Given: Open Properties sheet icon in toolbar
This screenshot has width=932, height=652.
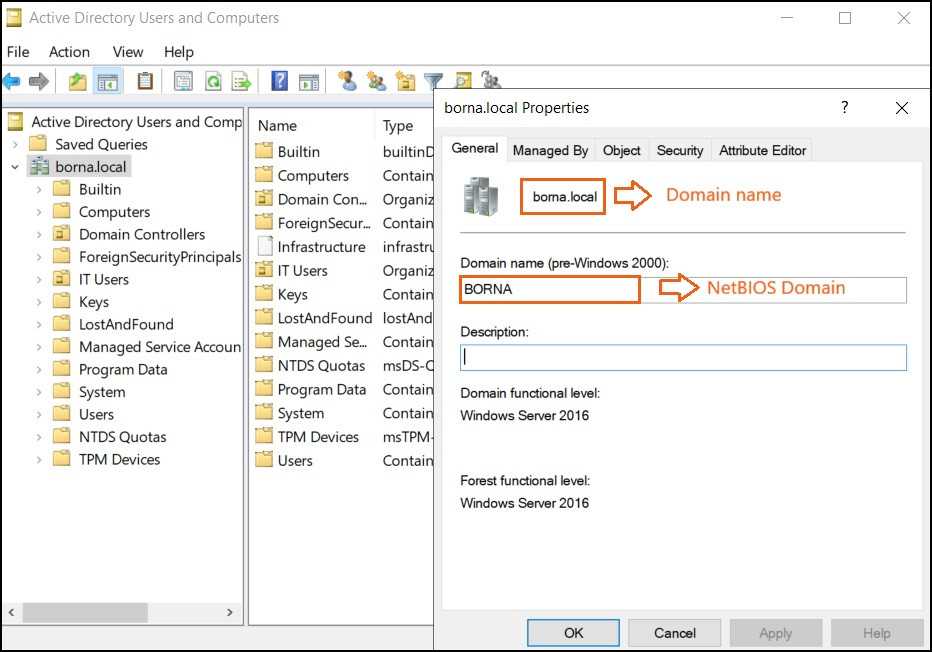Looking at the screenshot, I should tap(183, 81).
